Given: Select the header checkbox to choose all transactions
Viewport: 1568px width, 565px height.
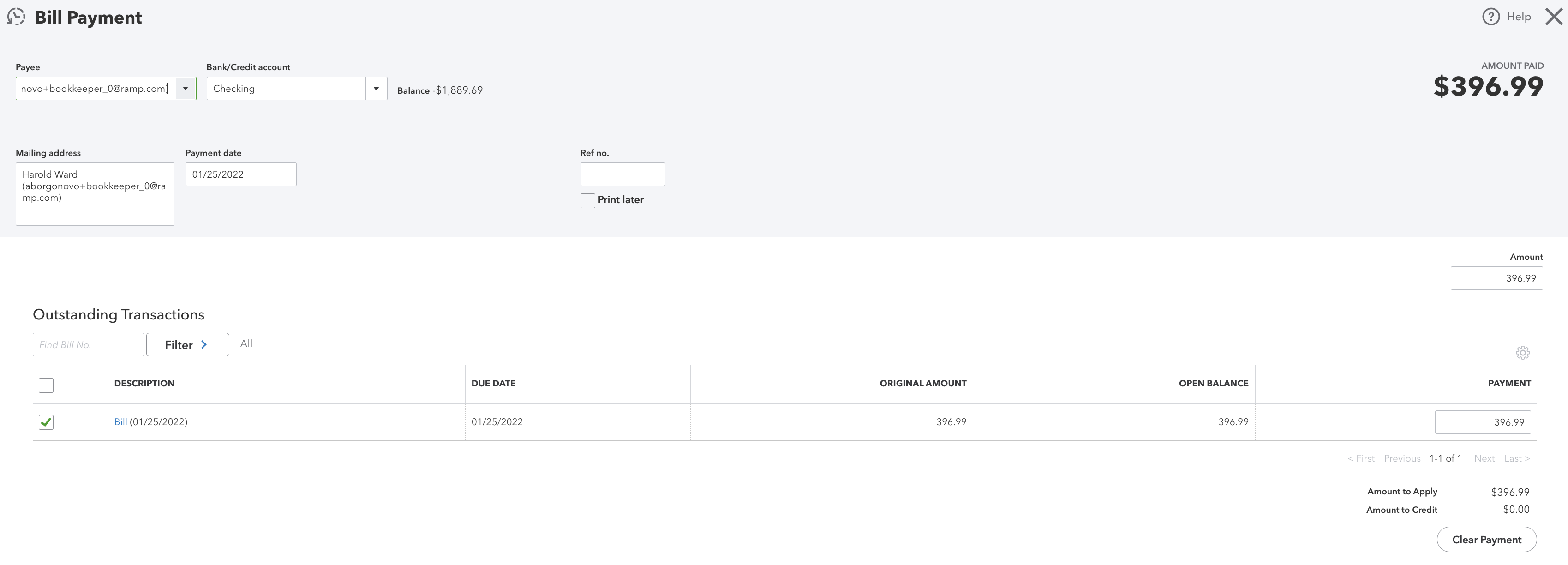Looking at the screenshot, I should (46, 385).
